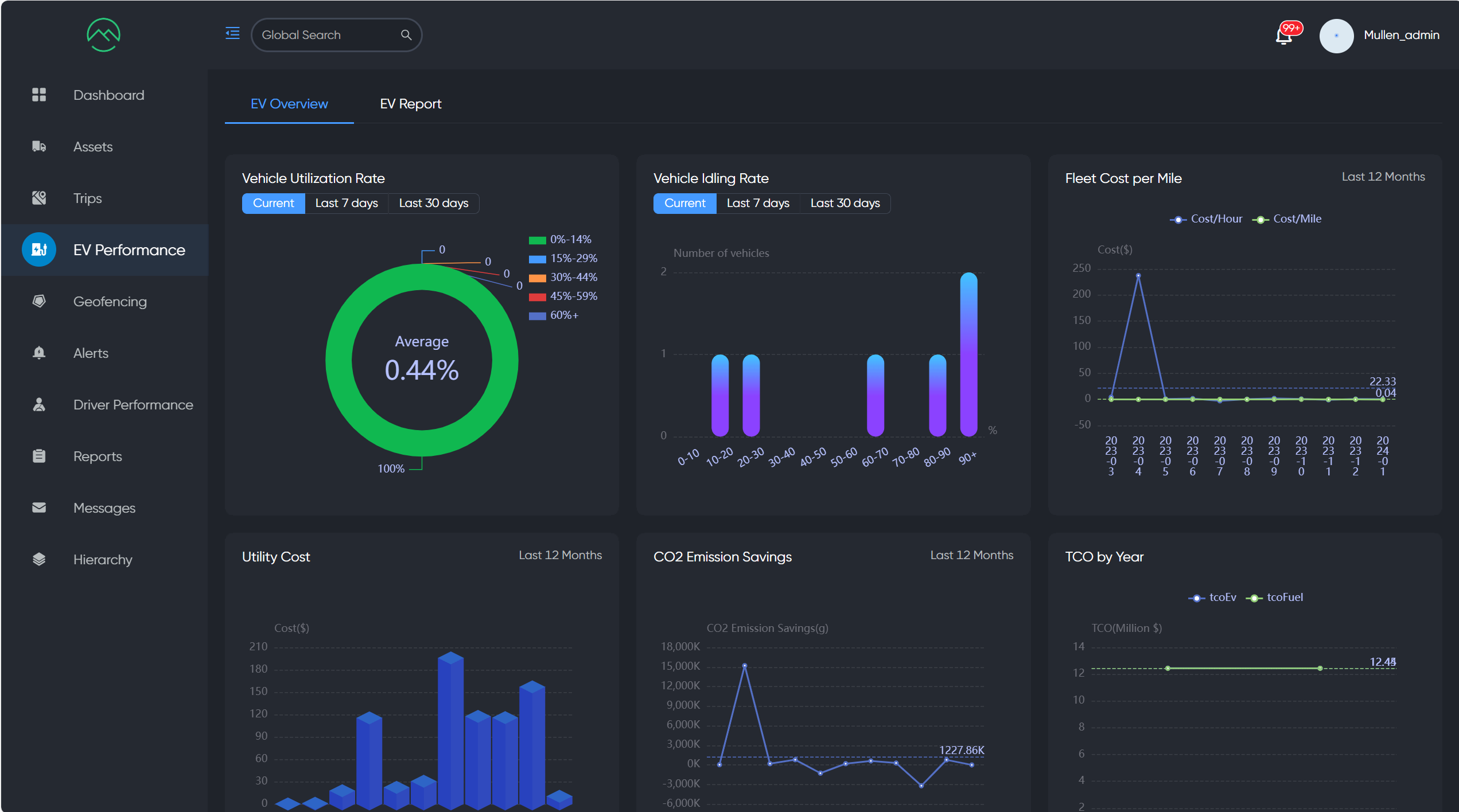Open Reports in the sidebar
This screenshot has width=1459, height=812.
point(98,456)
